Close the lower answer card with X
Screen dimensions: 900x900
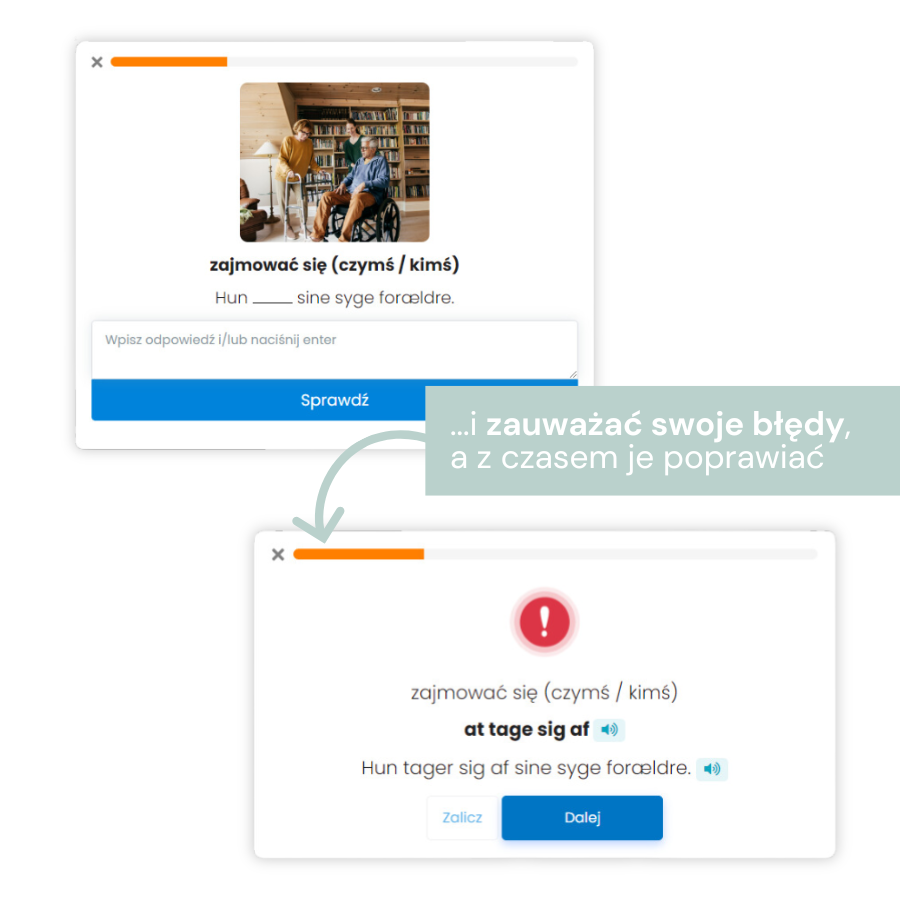coord(278,554)
